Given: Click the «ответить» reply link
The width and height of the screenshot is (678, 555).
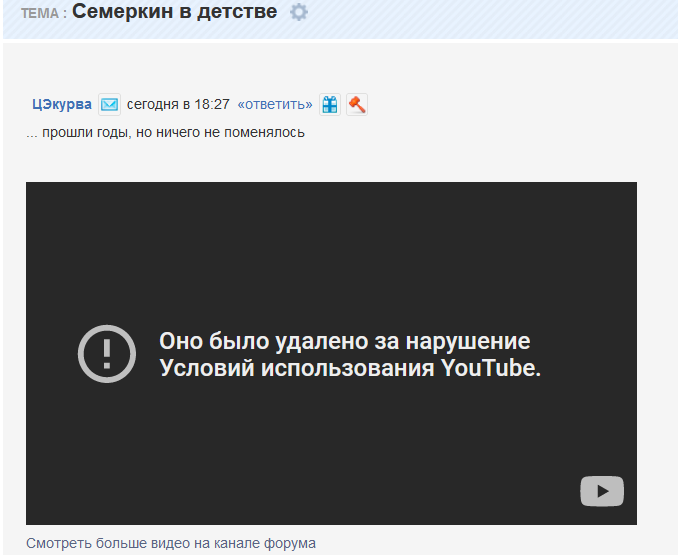Looking at the screenshot, I should (x=275, y=105).
